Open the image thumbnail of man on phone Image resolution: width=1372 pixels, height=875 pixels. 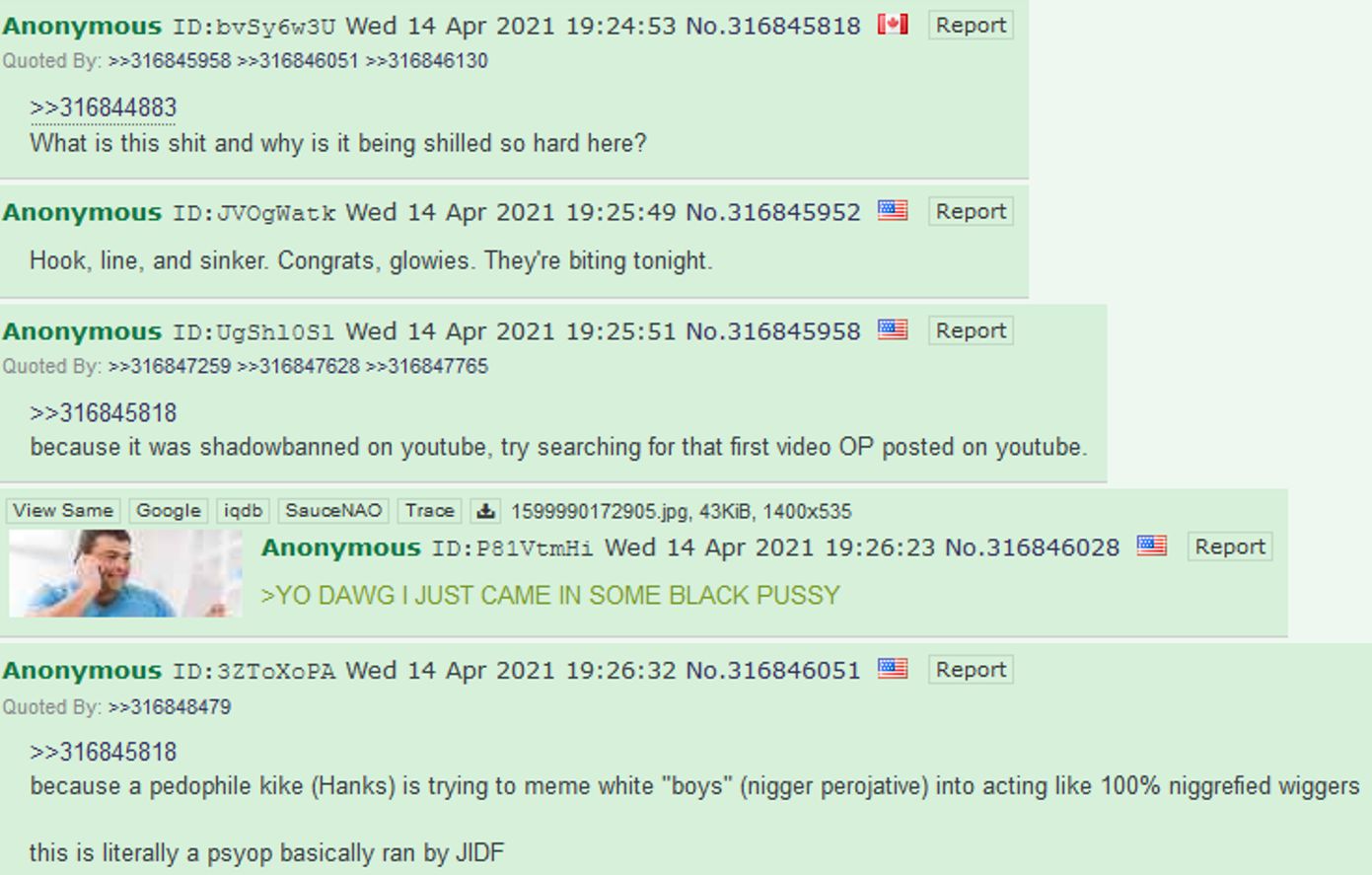(125, 573)
